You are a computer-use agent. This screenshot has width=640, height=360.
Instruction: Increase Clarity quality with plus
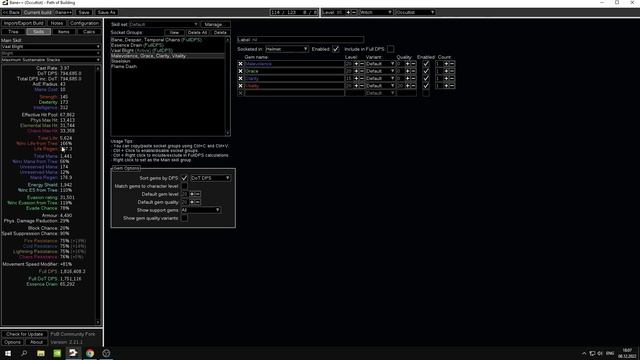[x=408, y=78]
